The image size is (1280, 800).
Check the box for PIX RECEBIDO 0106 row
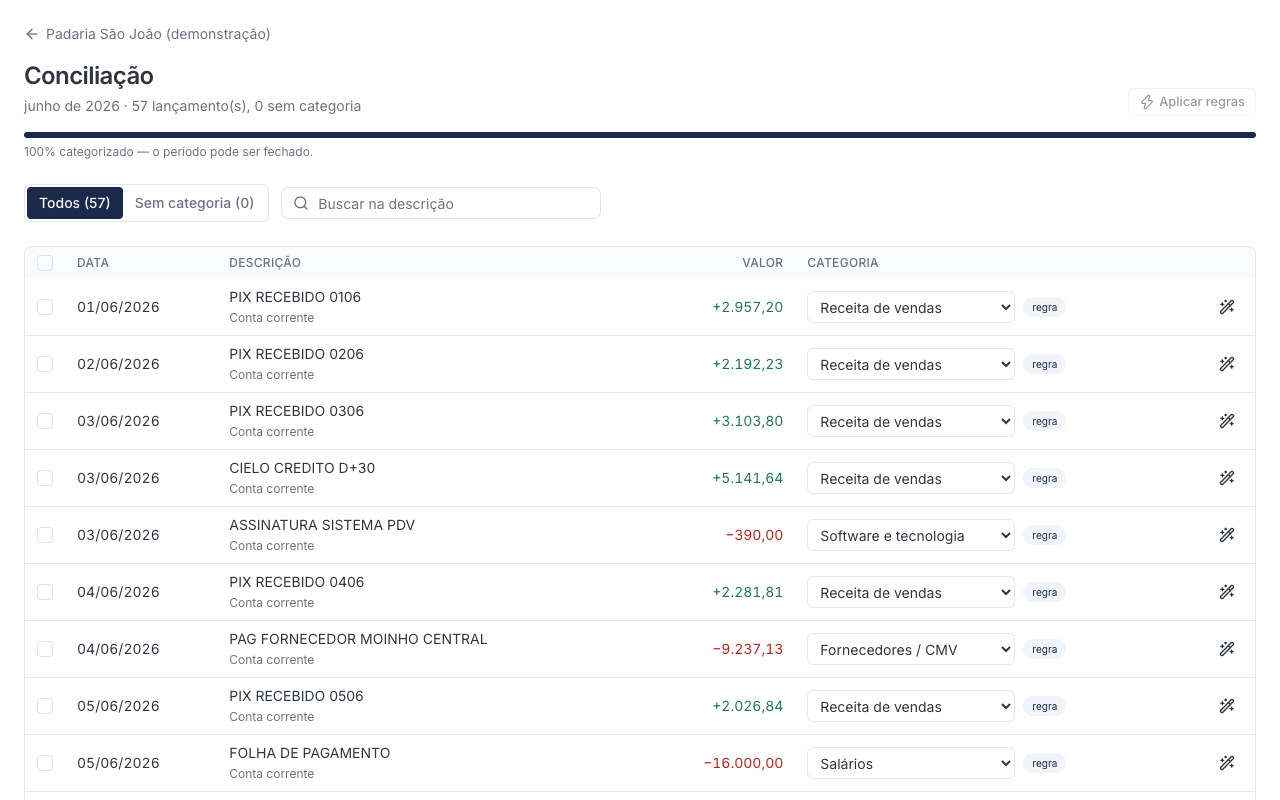click(45, 307)
